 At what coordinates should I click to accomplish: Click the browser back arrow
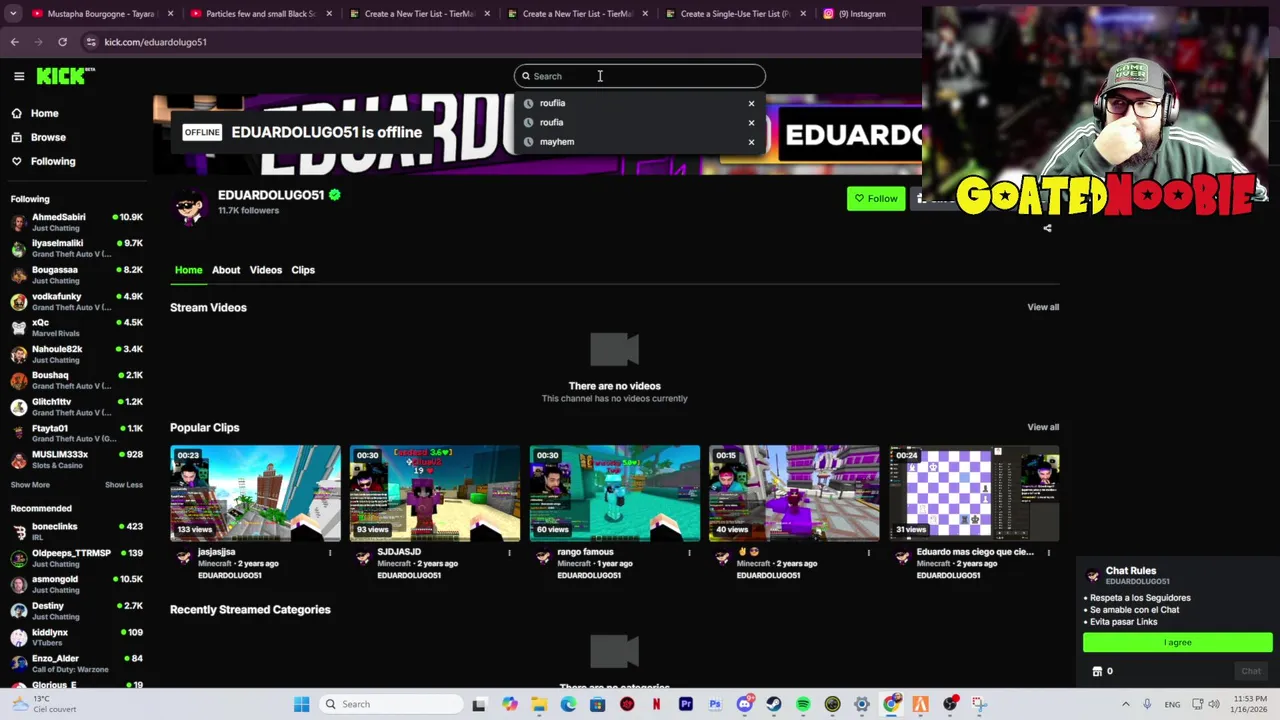point(15,42)
